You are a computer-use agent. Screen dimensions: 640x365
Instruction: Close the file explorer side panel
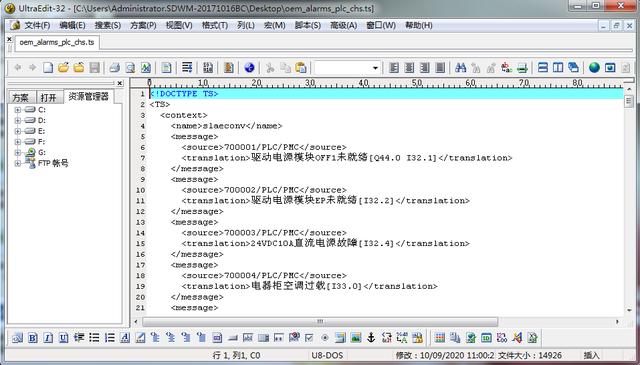click(120, 83)
